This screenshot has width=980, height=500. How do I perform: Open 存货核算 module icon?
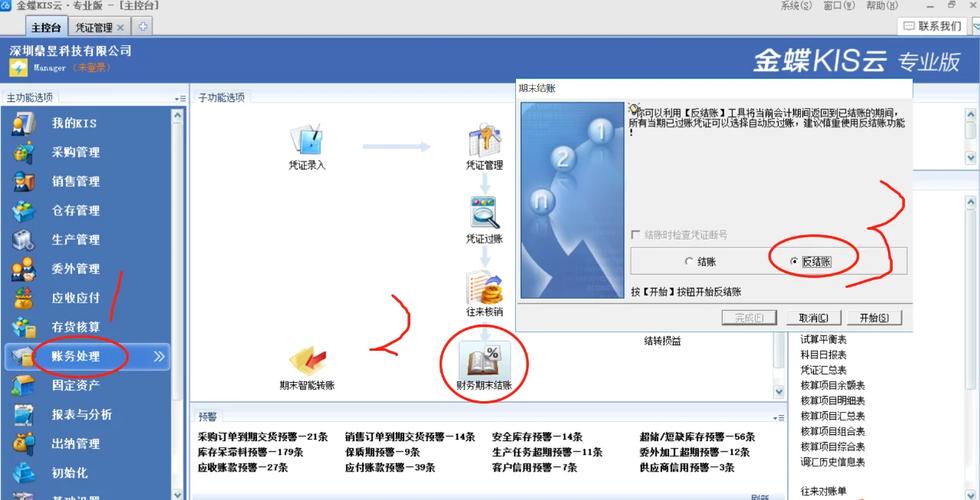(x=24, y=327)
